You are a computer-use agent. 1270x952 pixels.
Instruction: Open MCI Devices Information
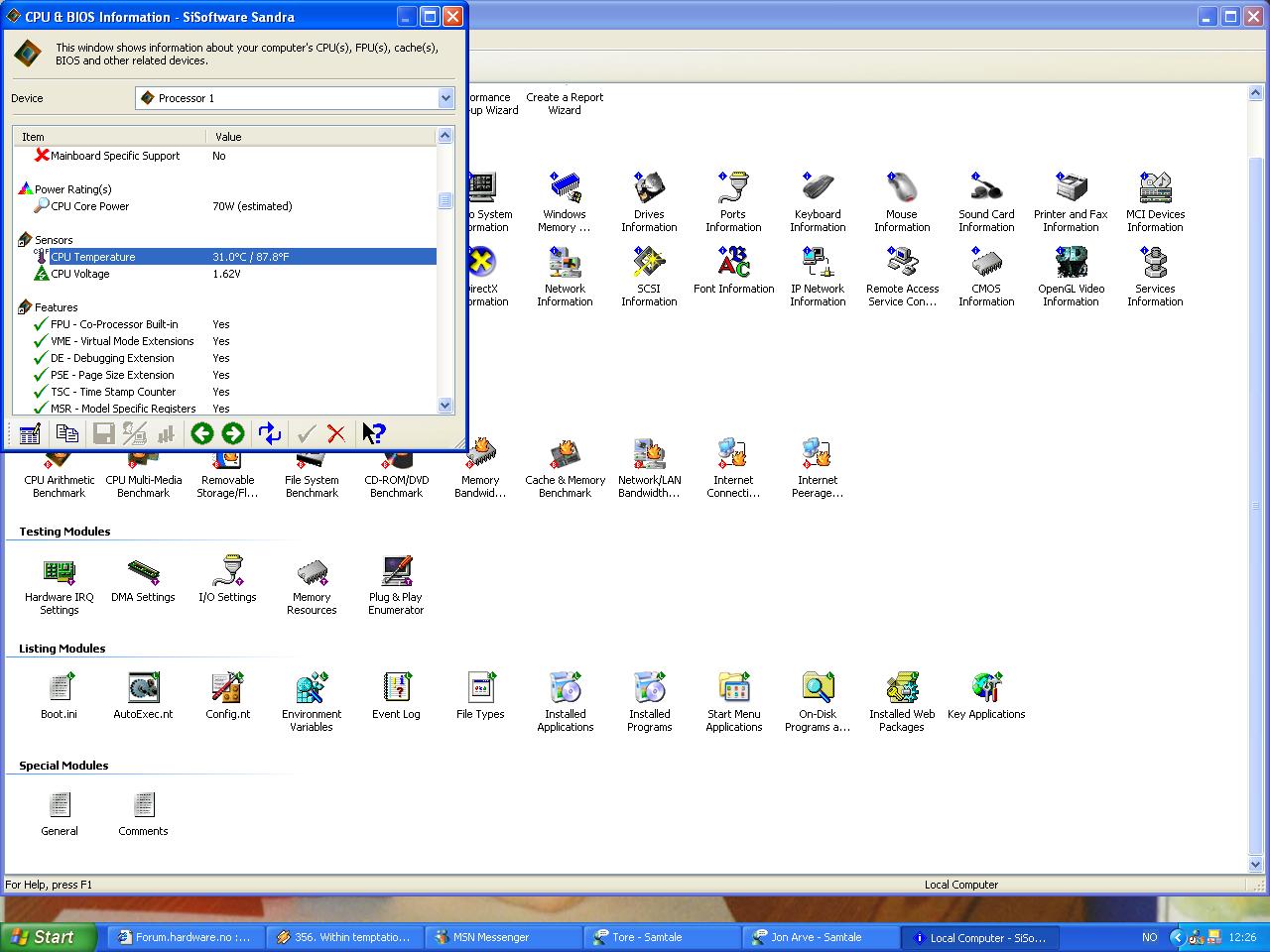click(x=1155, y=201)
